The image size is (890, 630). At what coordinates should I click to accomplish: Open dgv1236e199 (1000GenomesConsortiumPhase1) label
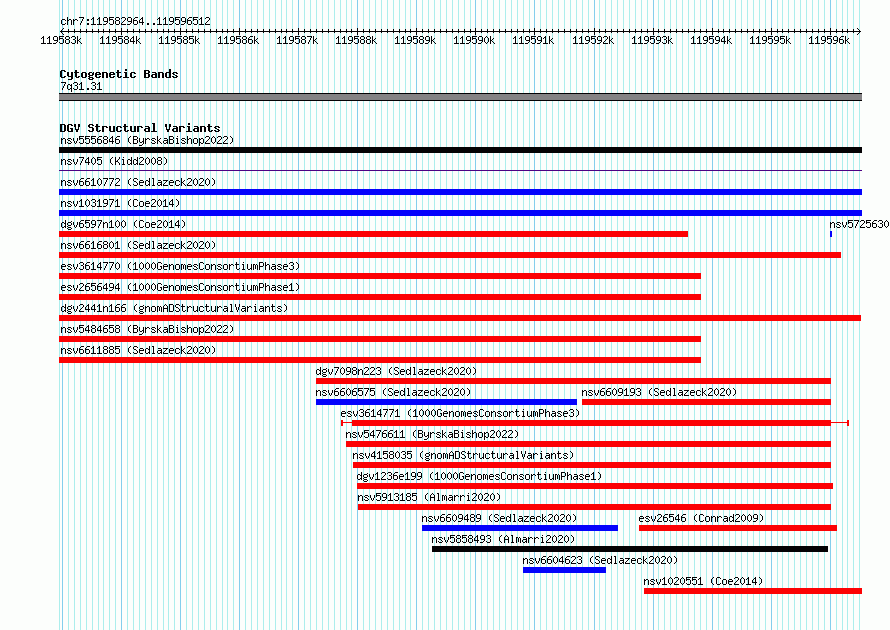pyautogui.click(x=479, y=476)
